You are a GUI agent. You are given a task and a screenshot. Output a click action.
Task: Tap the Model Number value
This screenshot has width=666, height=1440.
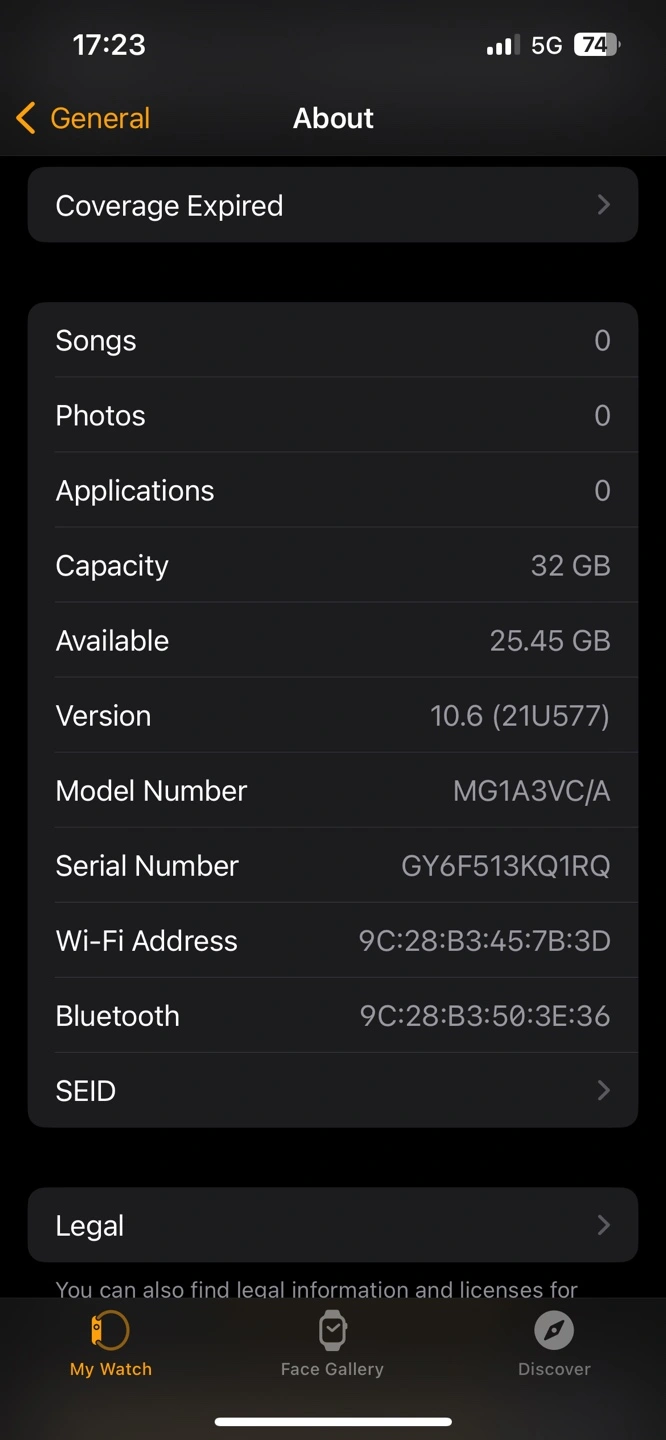pyautogui.click(x=531, y=791)
